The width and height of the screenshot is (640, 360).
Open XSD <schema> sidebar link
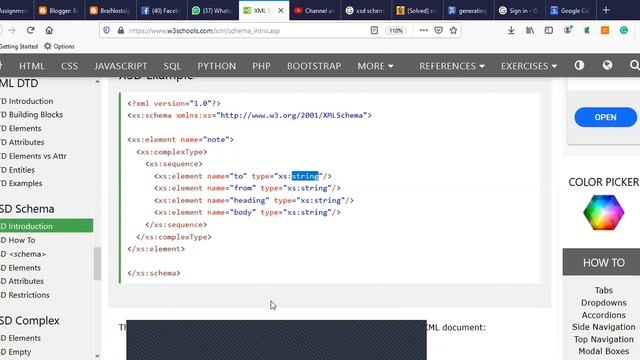pos(23,254)
